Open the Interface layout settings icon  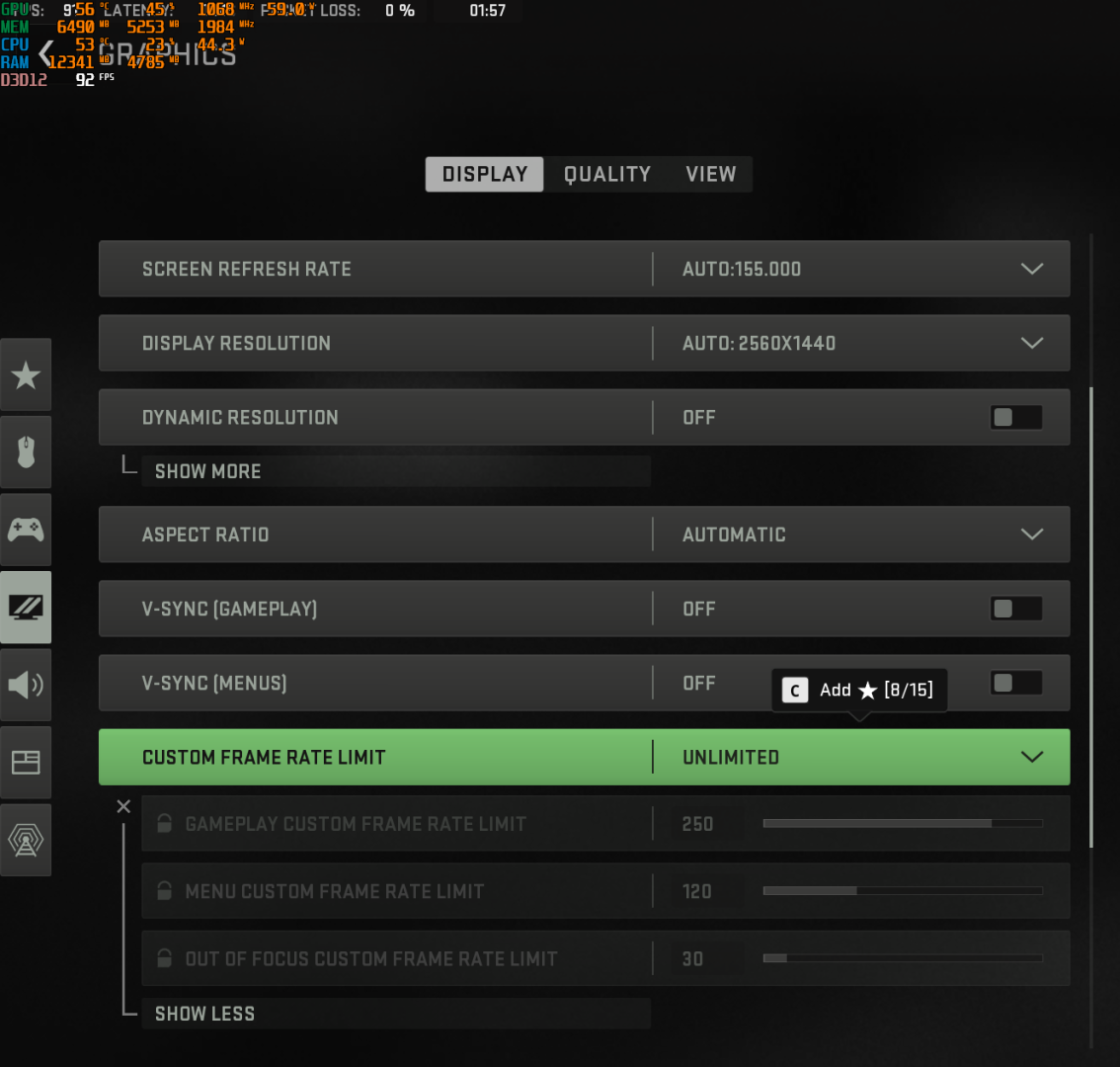26,763
